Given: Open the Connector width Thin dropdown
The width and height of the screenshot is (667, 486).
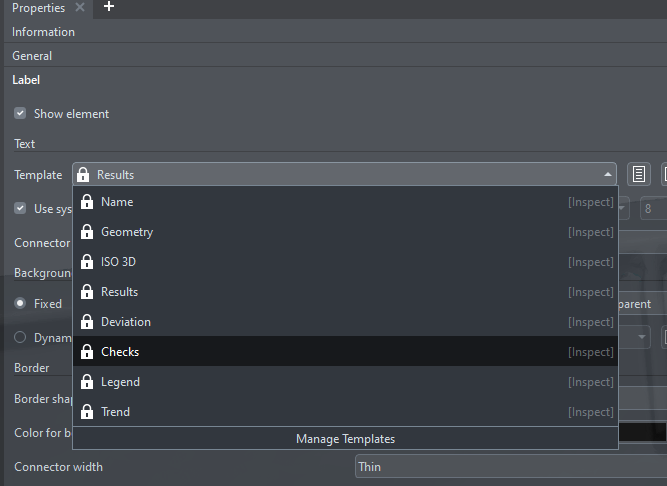Looking at the screenshot, I should [x=511, y=466].
